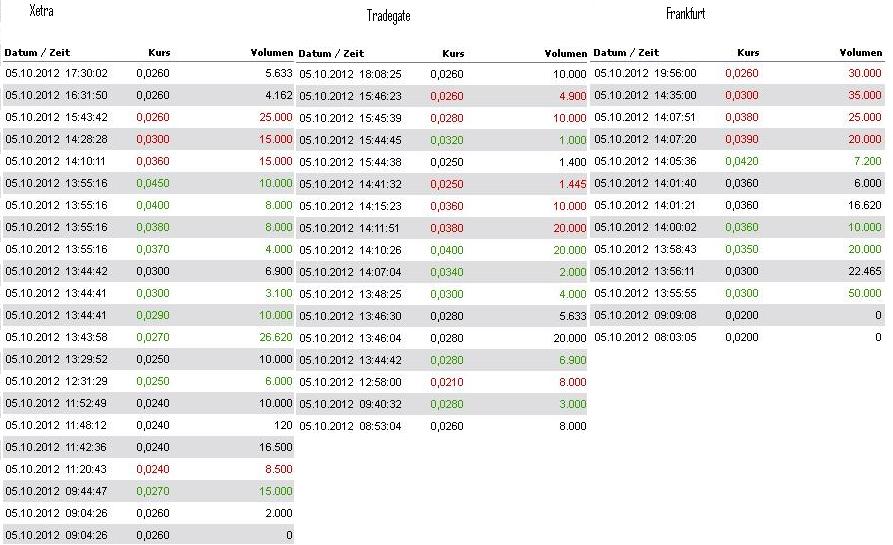Sort Frankfurt table by Kurs header
Screen dimensions: 893x545
748,52
